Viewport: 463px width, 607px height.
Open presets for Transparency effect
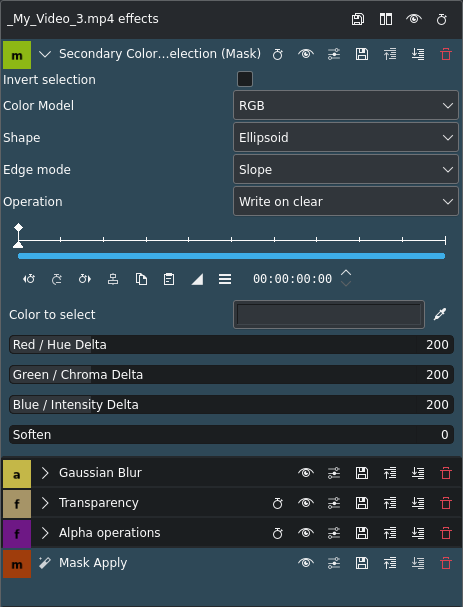coord(334,503)
